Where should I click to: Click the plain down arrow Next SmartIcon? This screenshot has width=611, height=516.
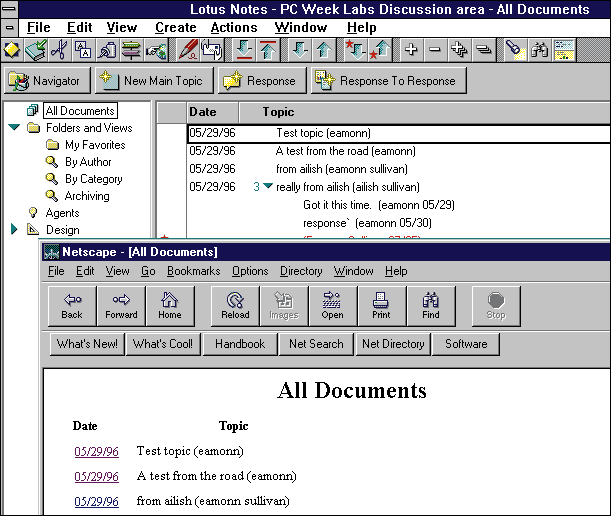point(300,50)
